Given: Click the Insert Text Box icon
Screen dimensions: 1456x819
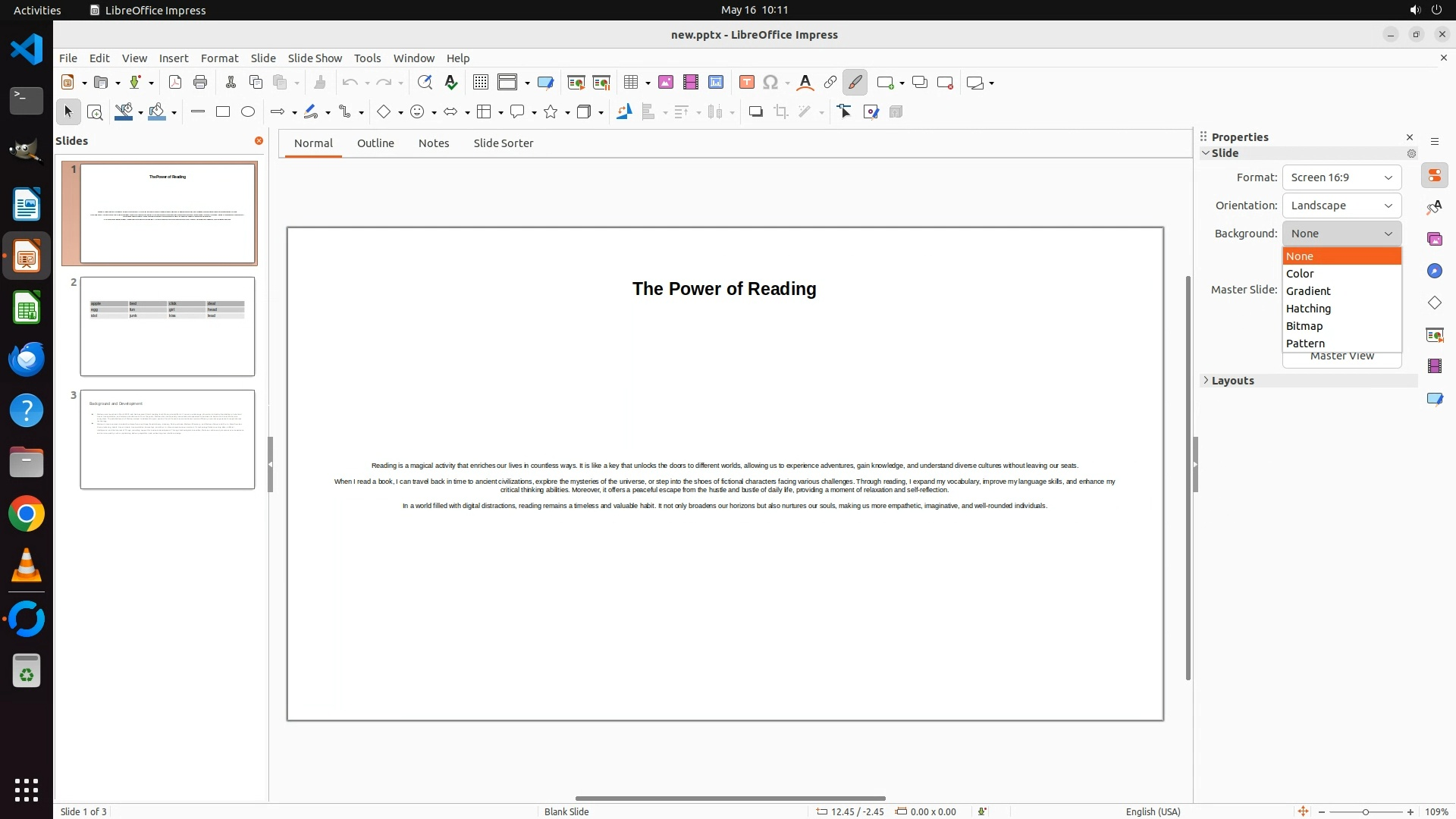Looking at the screenshot, I should coord(747,83).
